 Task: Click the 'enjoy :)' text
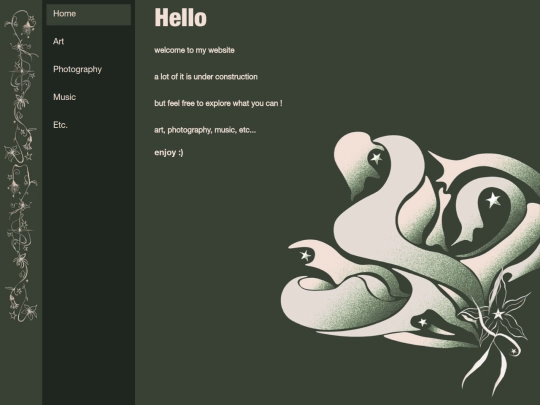(x=169, y=153)
